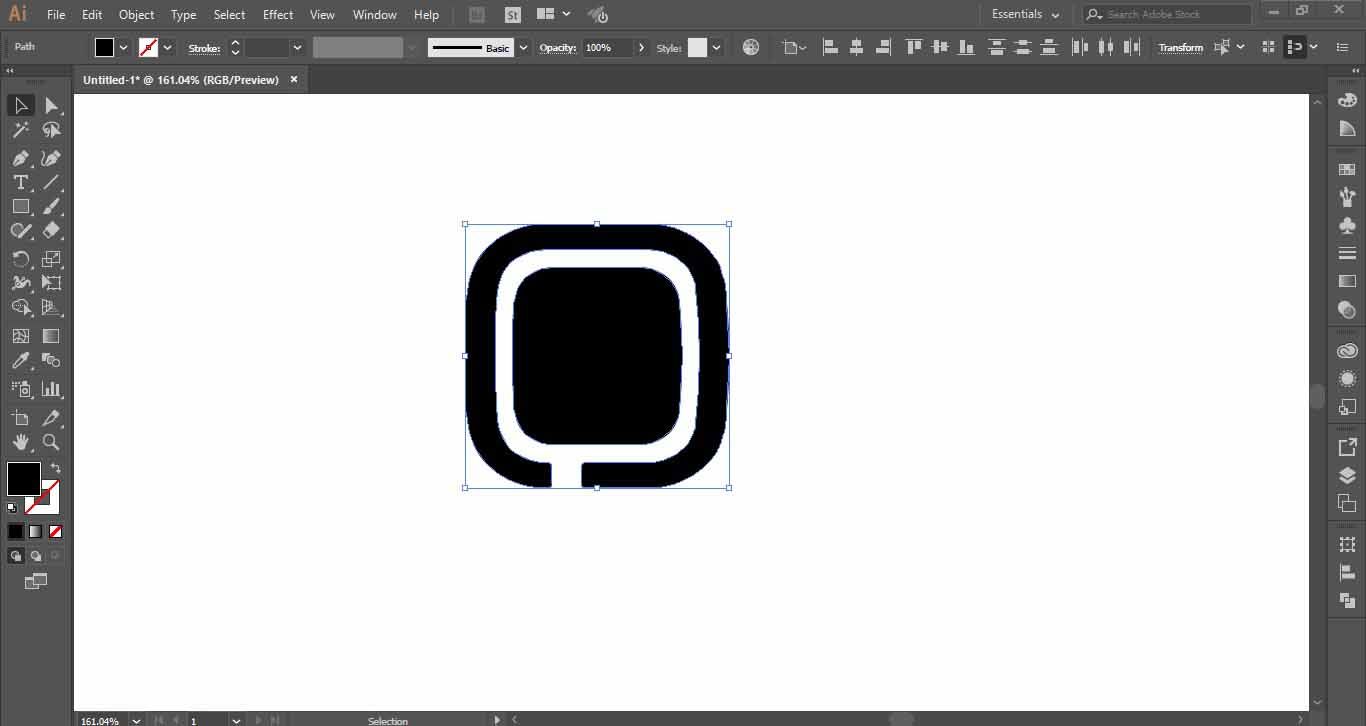Select the Rectangle tool
This screenshot has height=726, width=1366.
pyautogui.click(x=20, y=207)
